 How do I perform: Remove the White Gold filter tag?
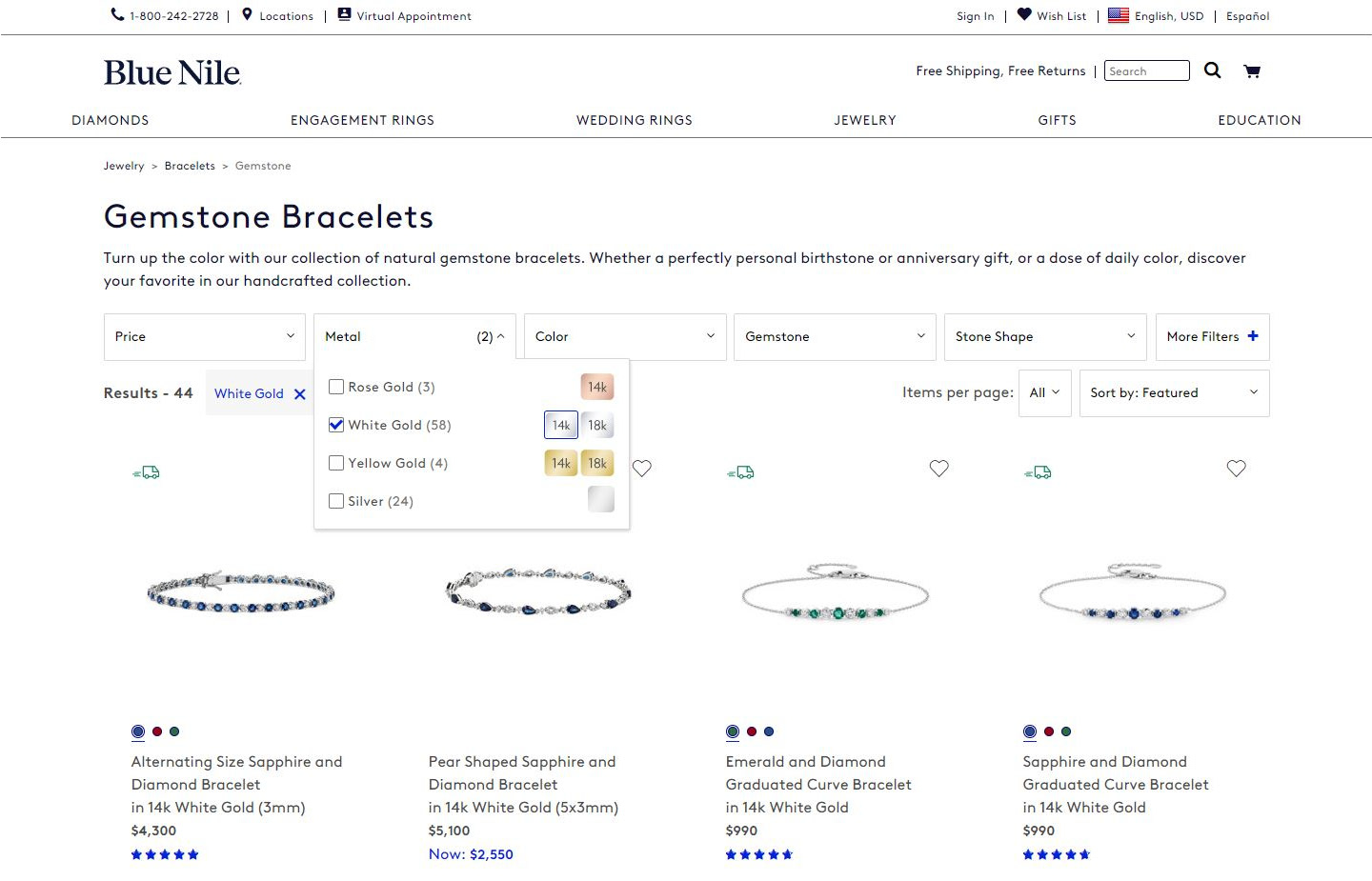coord(300,394)
